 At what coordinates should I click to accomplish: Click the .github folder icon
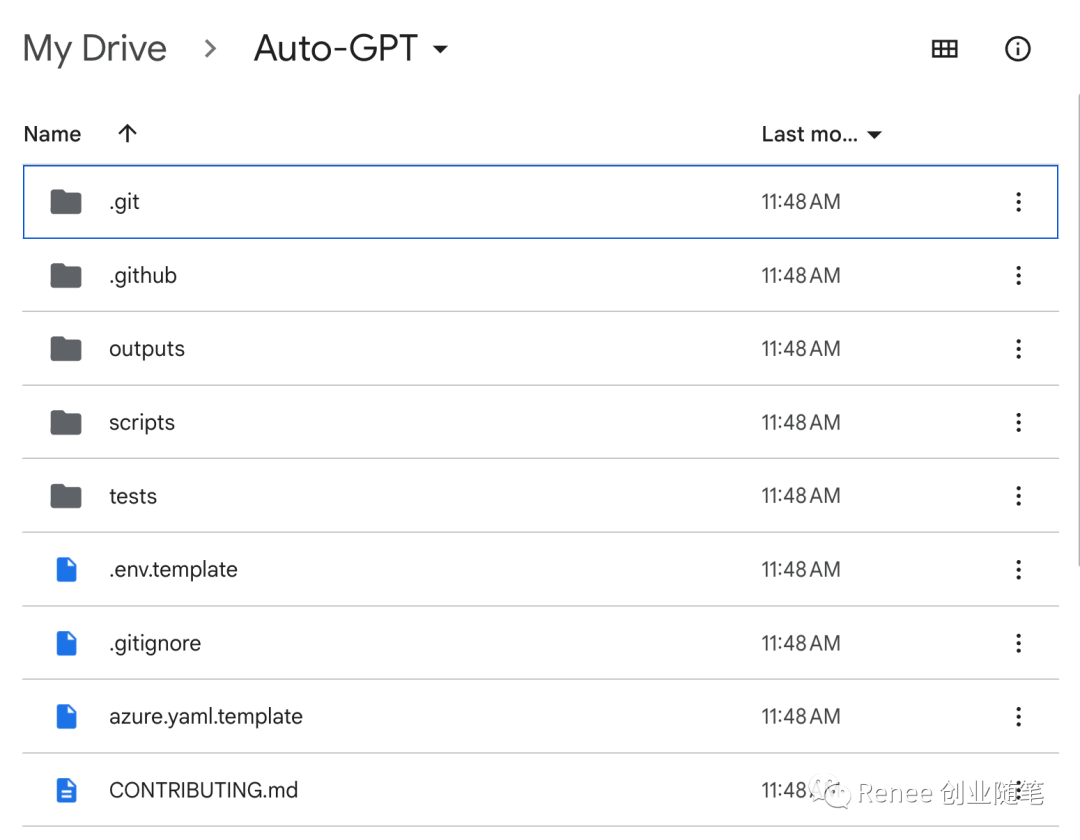66,275
